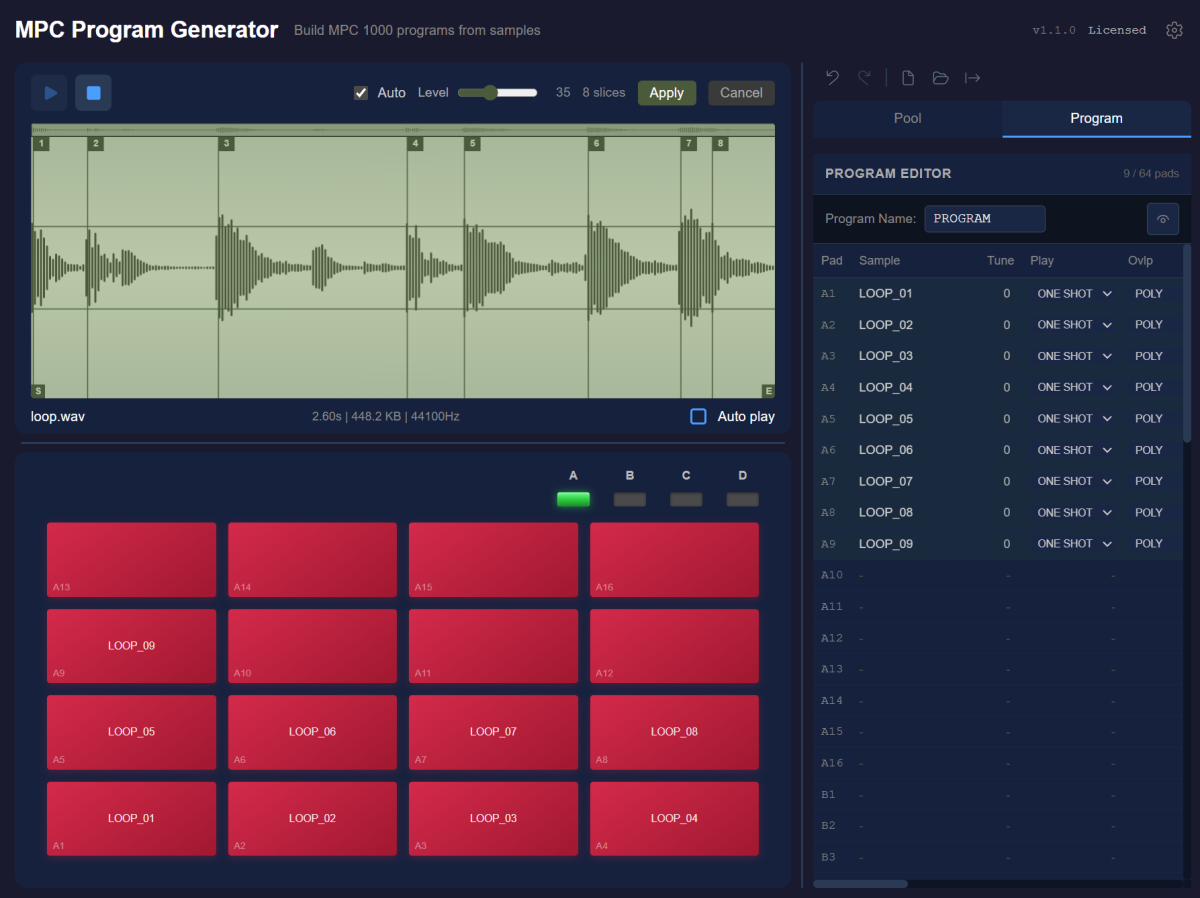Select slice marker 3 on waveform
The image size is (1200, 898).
pyautogui.click(x=227, y=144)
